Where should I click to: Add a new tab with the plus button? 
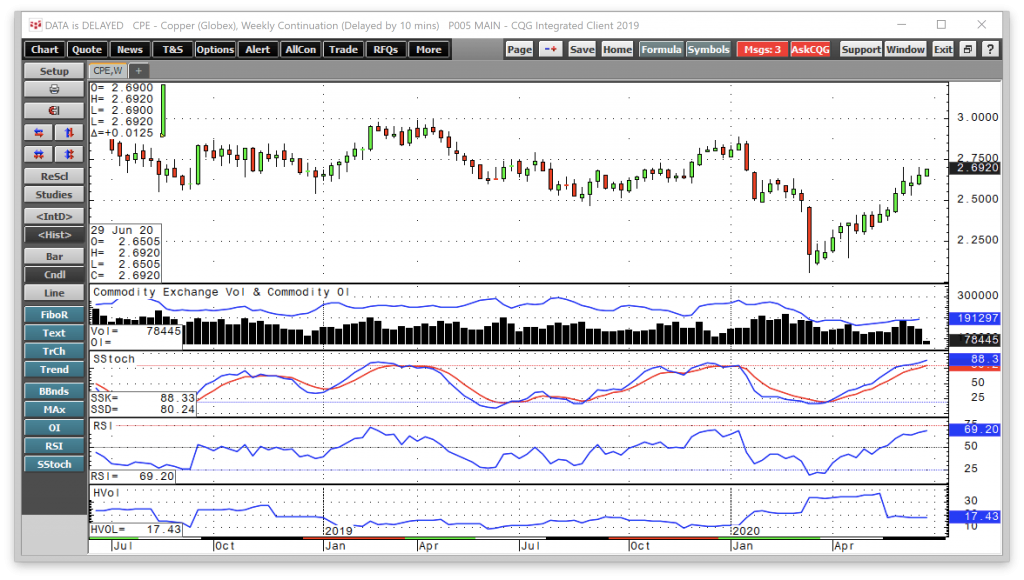pos(138,71)
